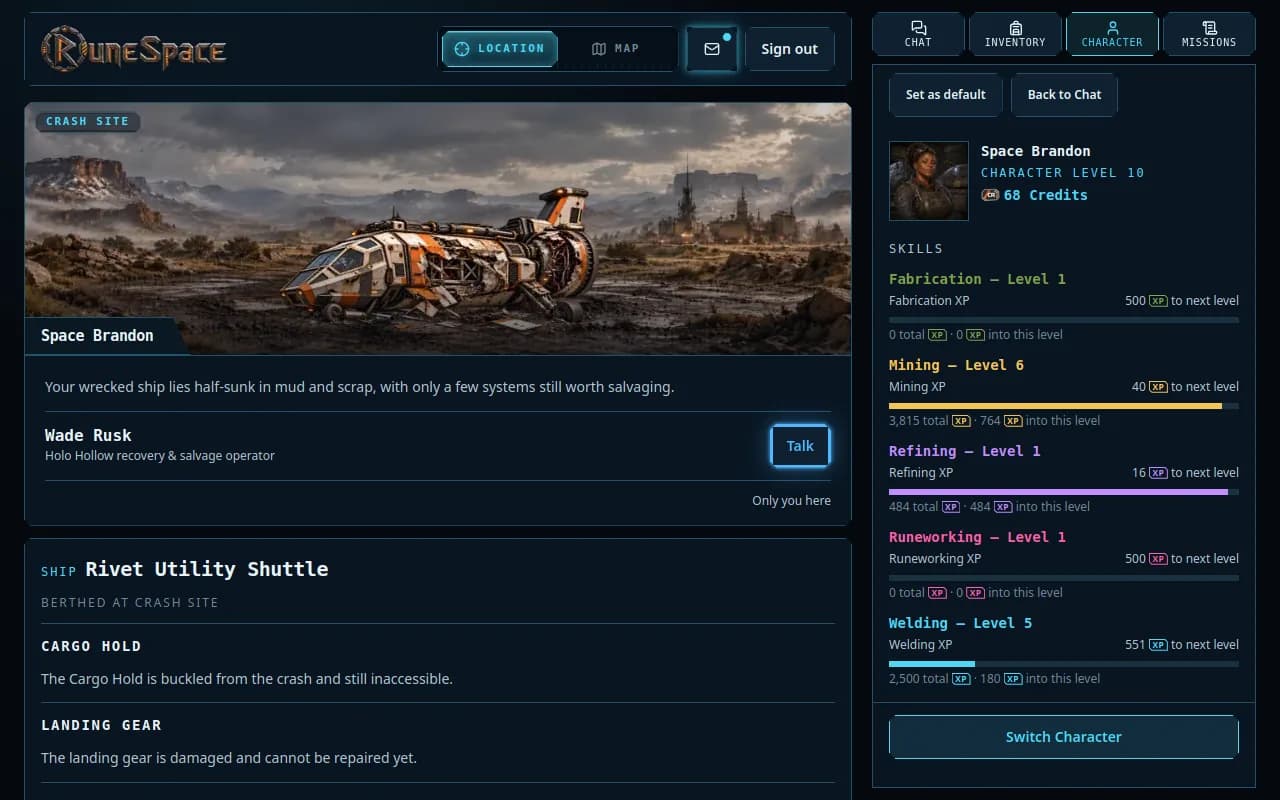The height and width of the screenshot is (800, 1280).
Task: Click the Crash Site location badge
Action: 88,121
